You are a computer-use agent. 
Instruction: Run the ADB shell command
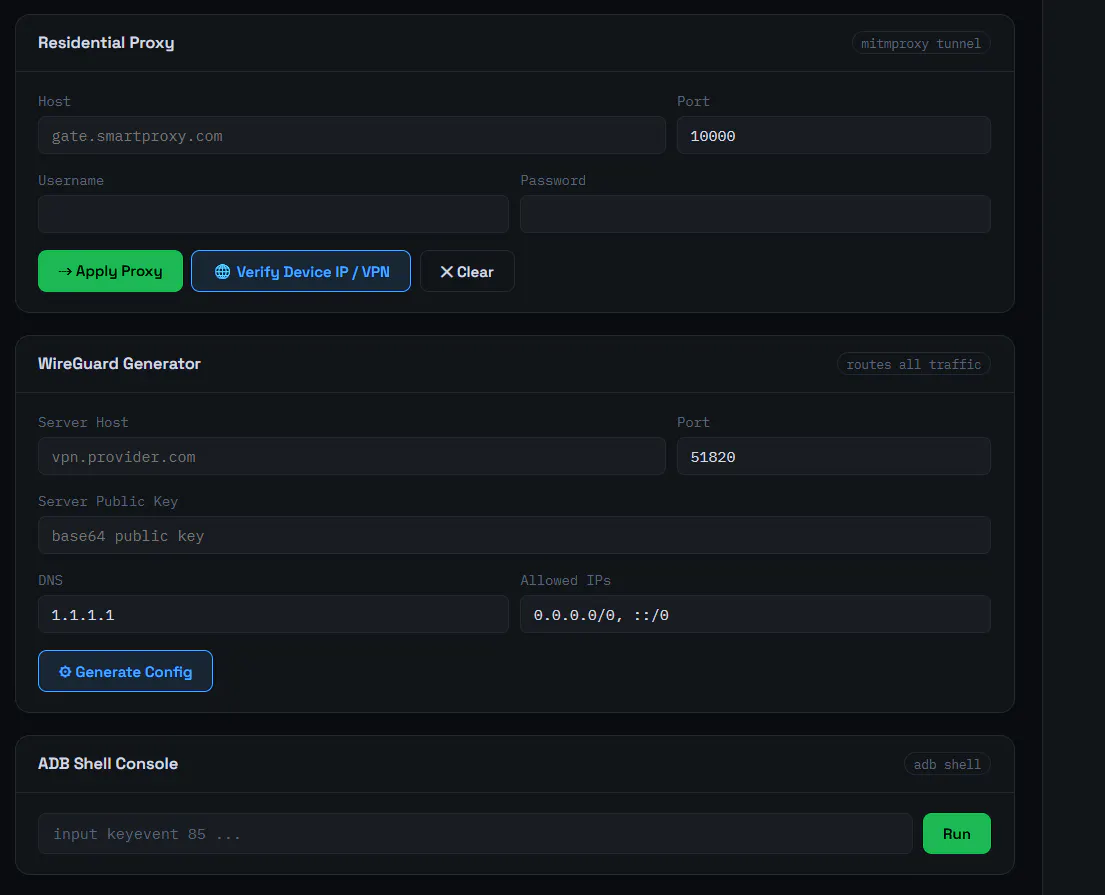[956, 834]
